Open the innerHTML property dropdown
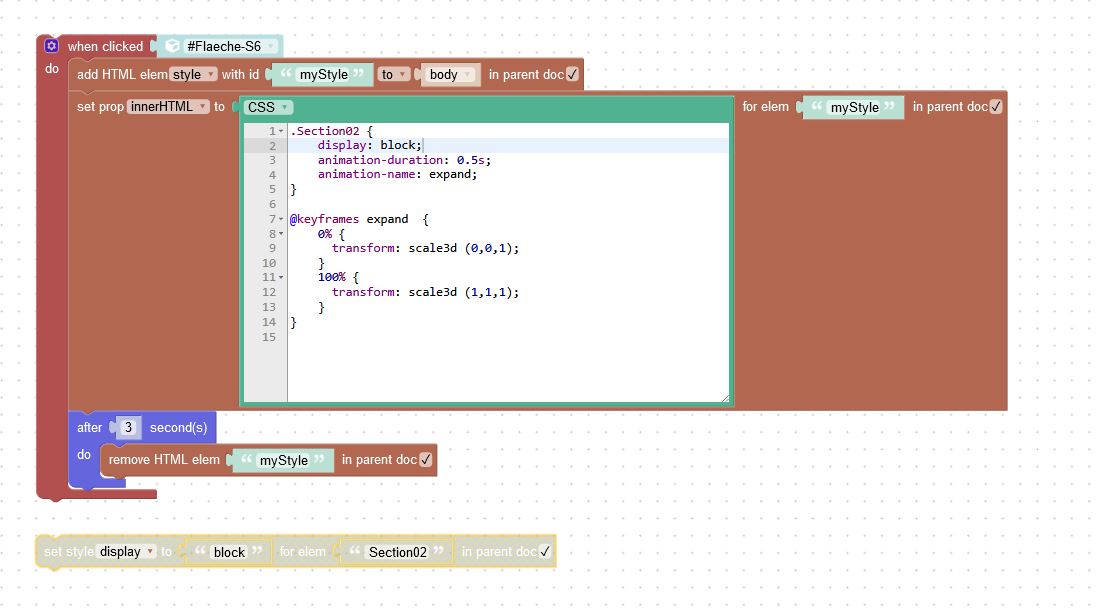Screen dimensions: 1099x613 tap(168, 106)
